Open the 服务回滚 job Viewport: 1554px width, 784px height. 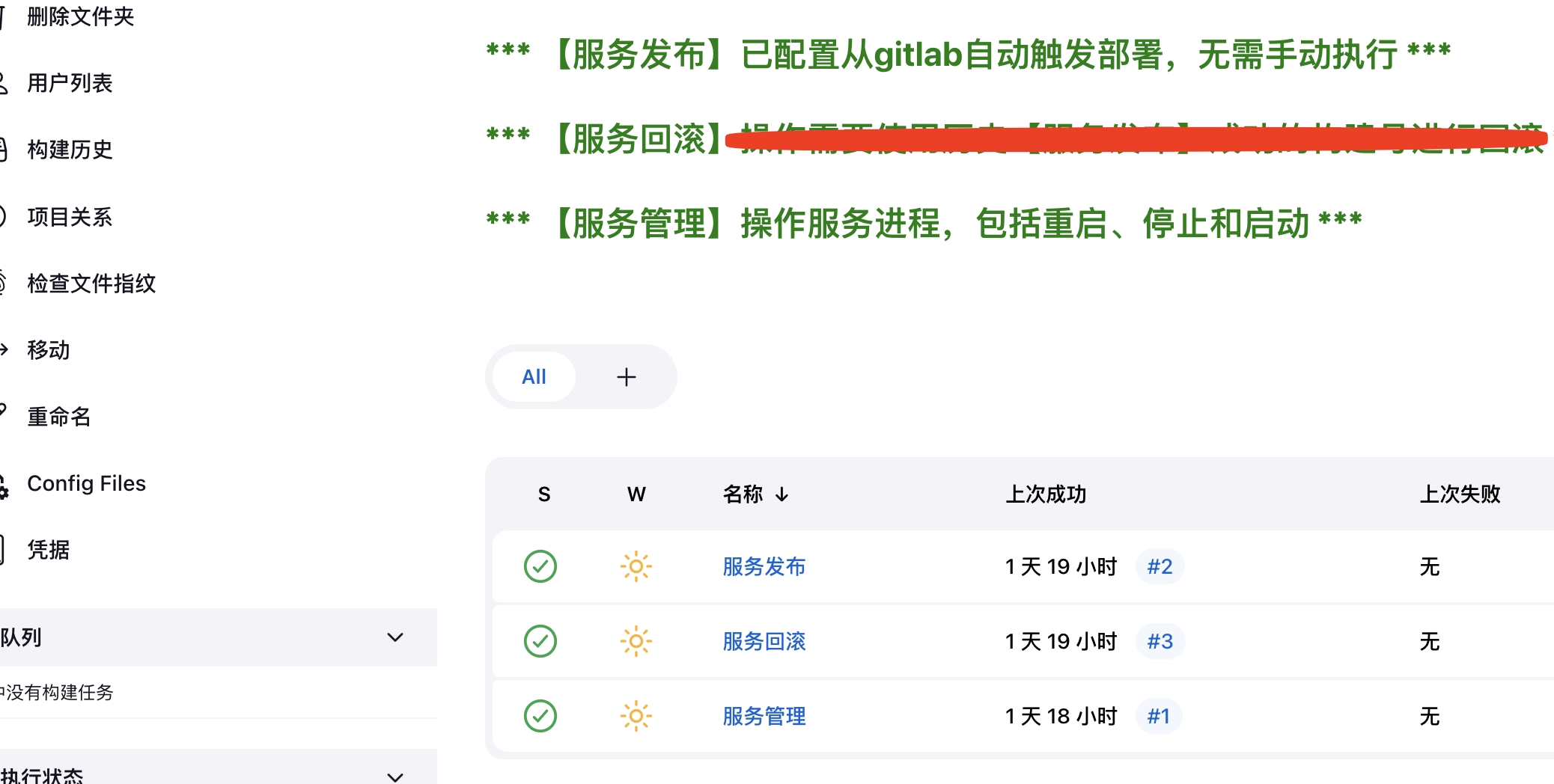[764, 641]
